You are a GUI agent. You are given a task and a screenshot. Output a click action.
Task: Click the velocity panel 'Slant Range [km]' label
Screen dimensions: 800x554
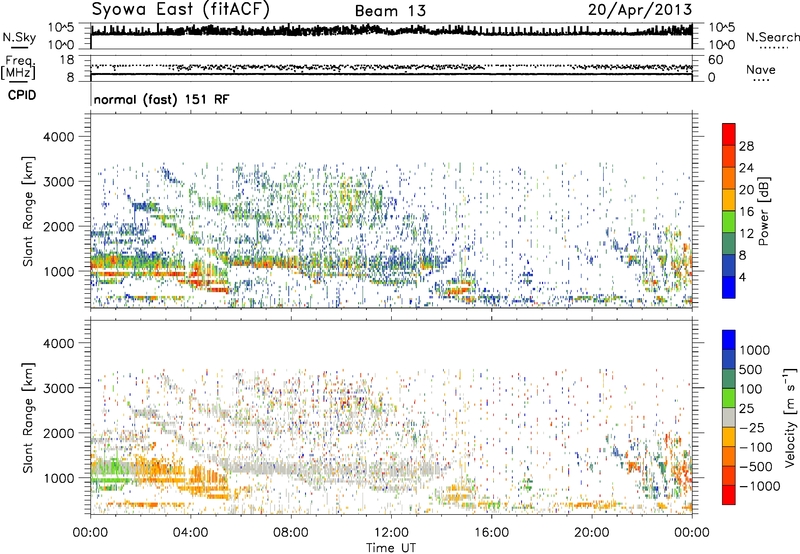coord(28,418)
